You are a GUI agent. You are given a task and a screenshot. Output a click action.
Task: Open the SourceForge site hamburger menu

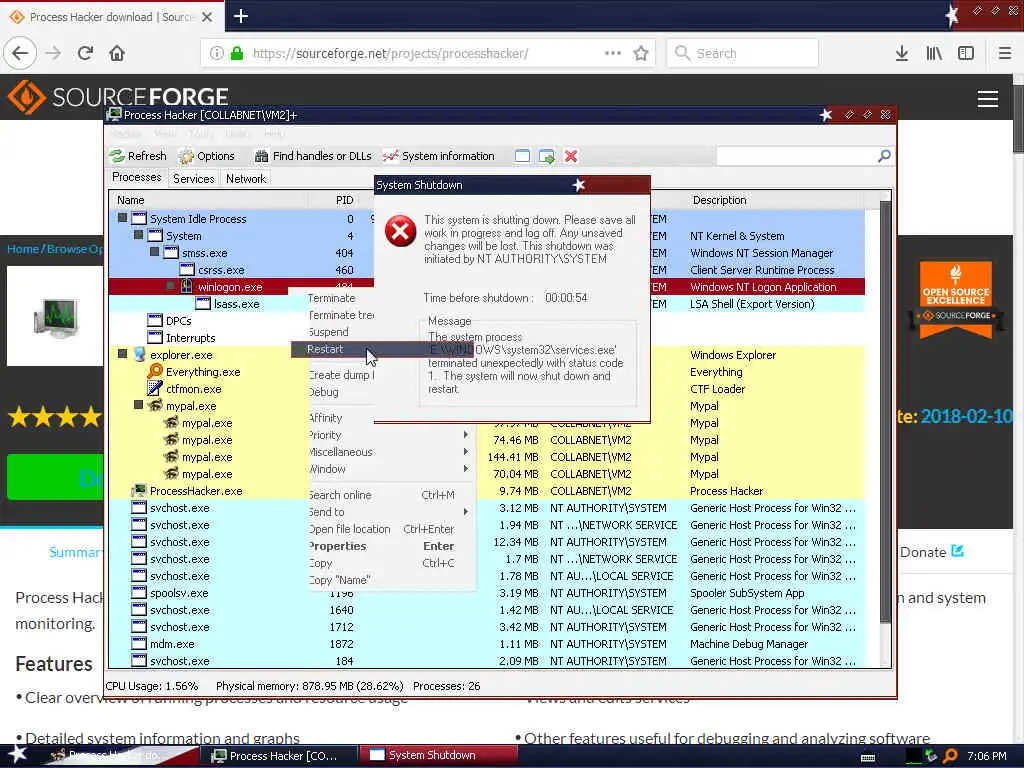(x=987, y=99)
